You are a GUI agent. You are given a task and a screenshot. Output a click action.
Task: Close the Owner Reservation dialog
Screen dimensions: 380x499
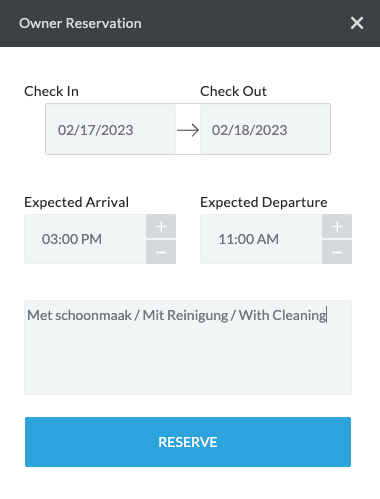click(x=357, y=23)
